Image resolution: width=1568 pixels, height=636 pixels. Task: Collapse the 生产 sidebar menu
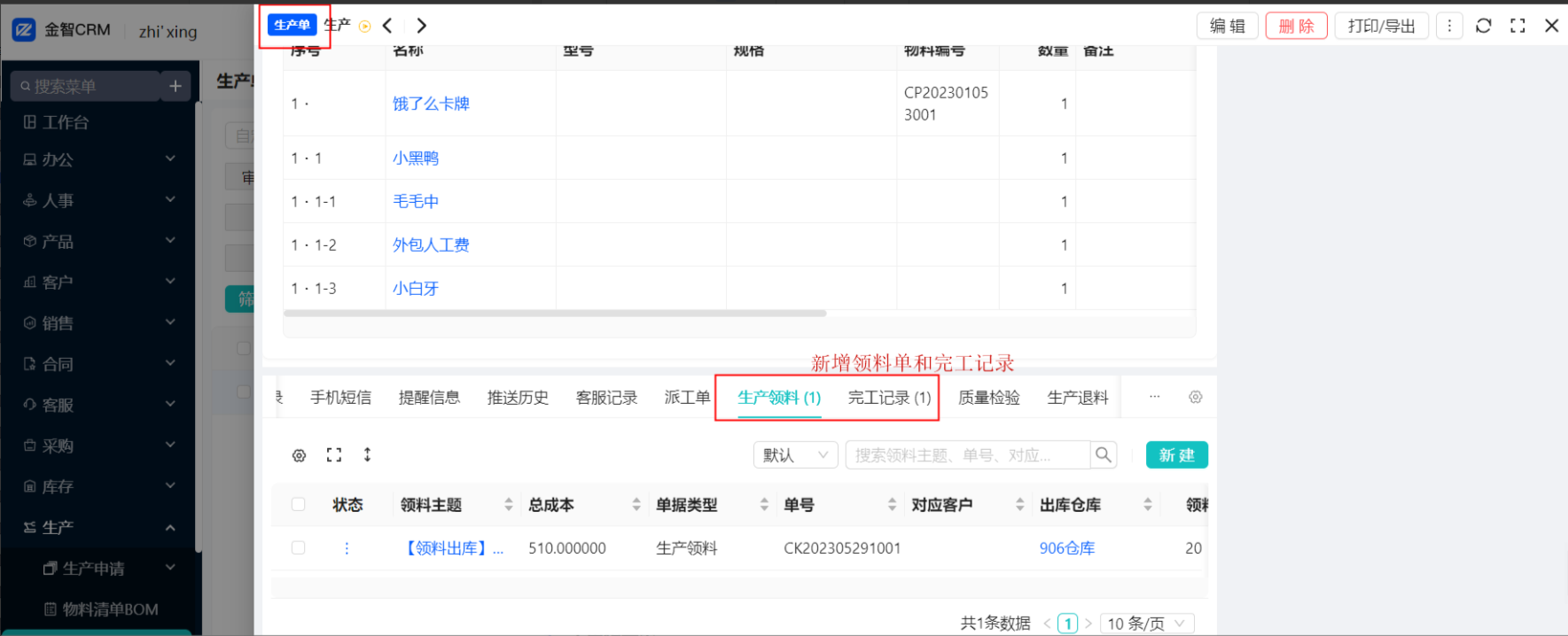pyautogui.click(x=99, y=527)
